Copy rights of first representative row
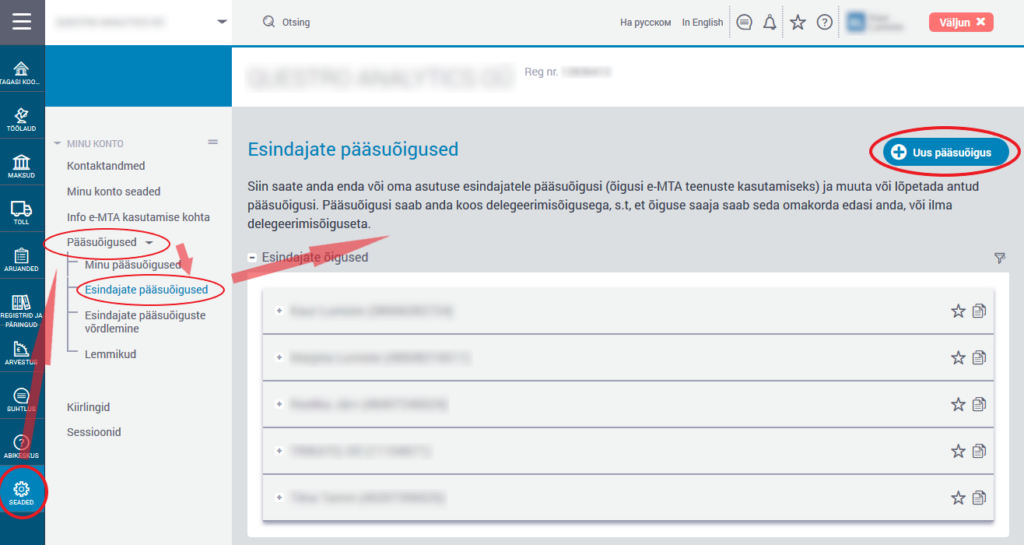This screenshot has height=545, width=1024. pos(979,311)
